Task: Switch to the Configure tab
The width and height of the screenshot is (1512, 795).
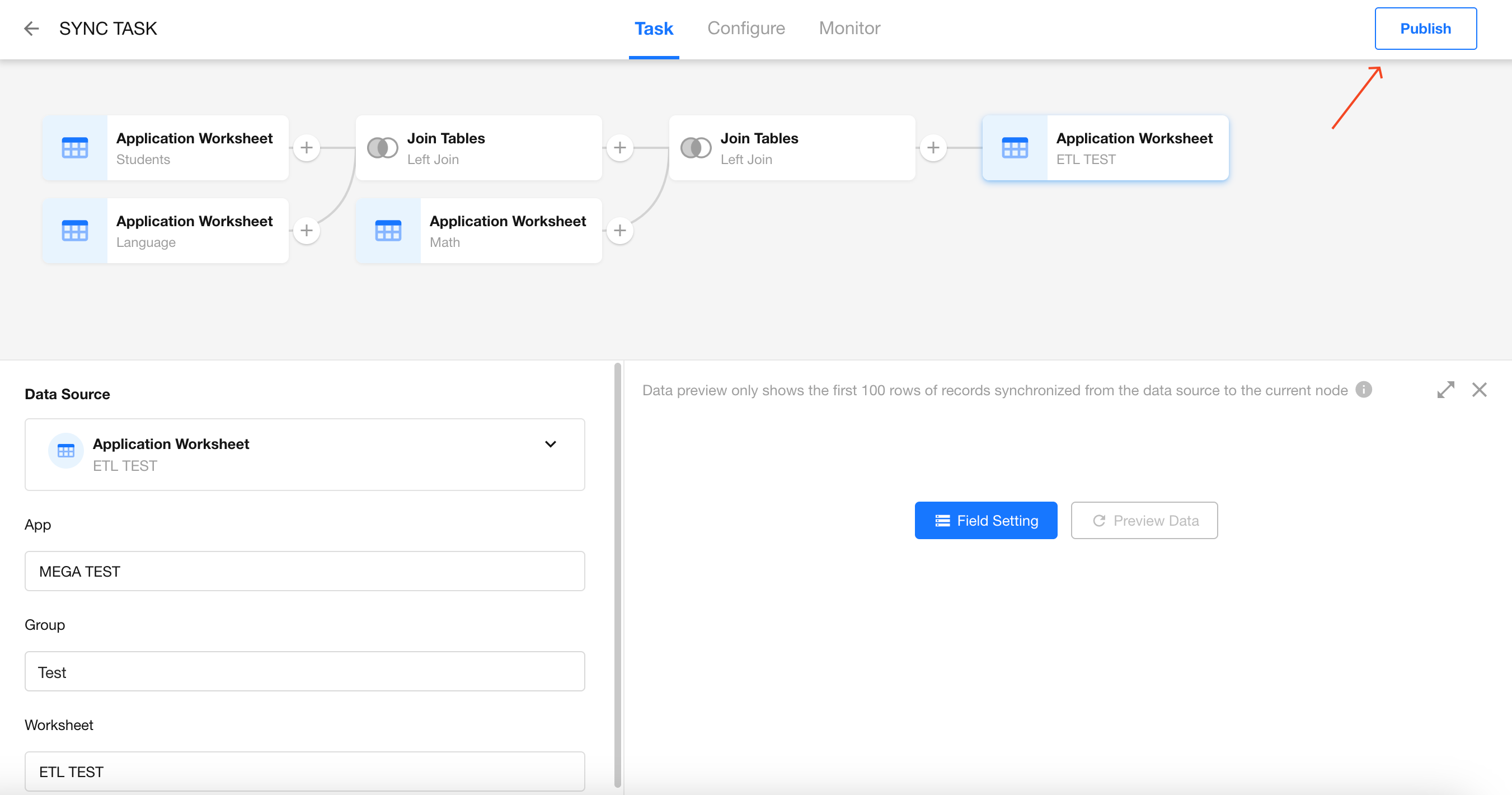Action: pos(745,28)
